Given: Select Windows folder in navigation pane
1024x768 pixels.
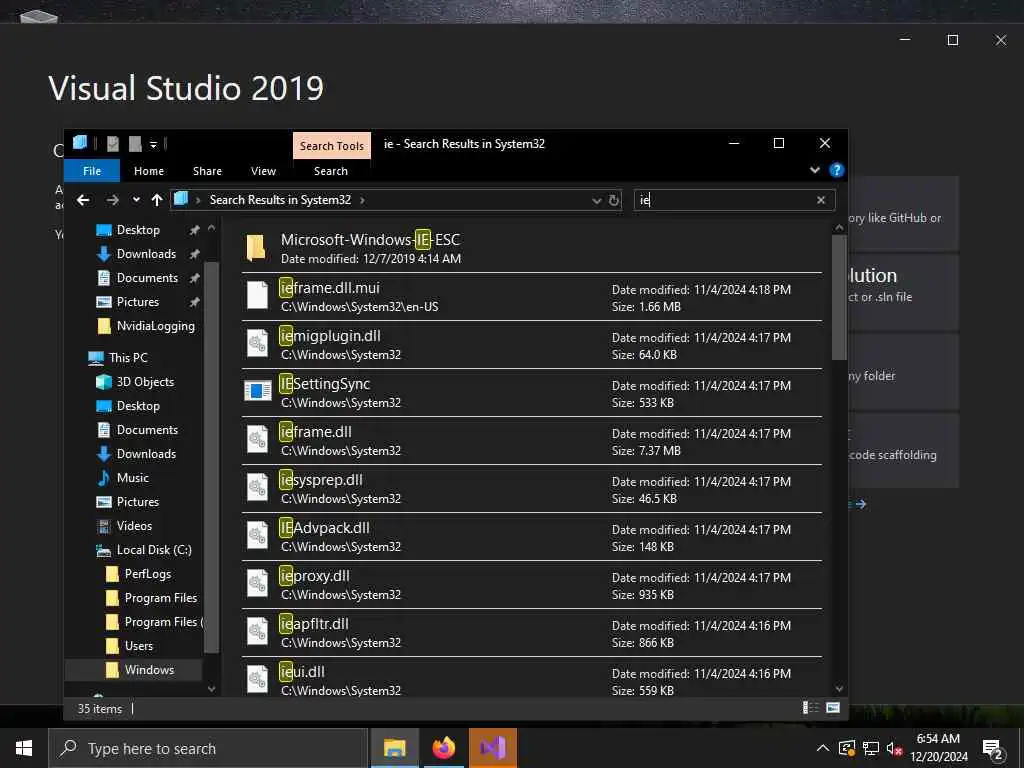Looking at the screenshot, I should pos(149,670).
